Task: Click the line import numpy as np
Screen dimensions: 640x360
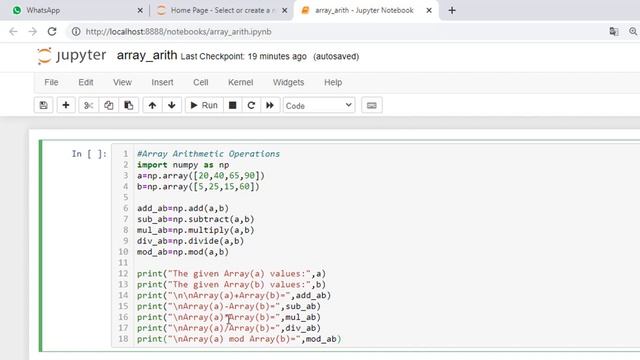Action: 183,165
